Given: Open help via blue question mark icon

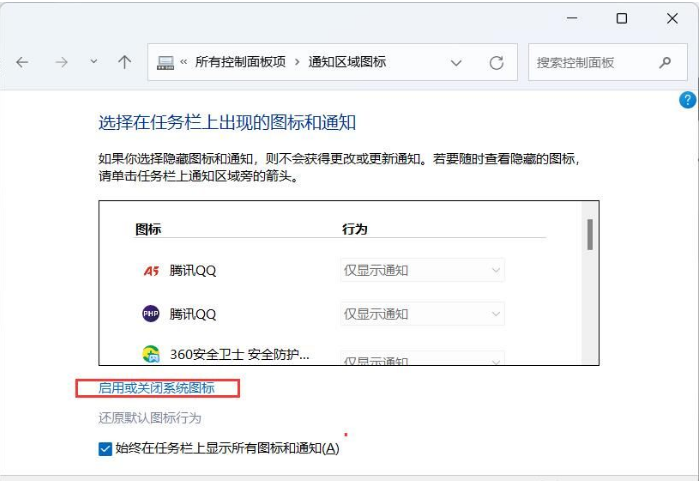Looking at the screenshot, I should (x=687, y=100).
